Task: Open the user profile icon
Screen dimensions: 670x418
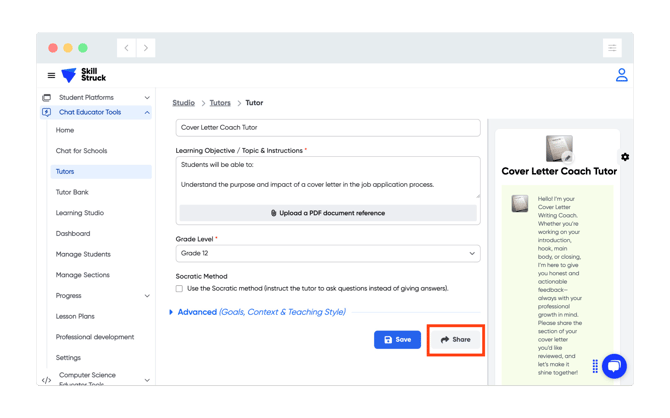Action: pos(621,75)
